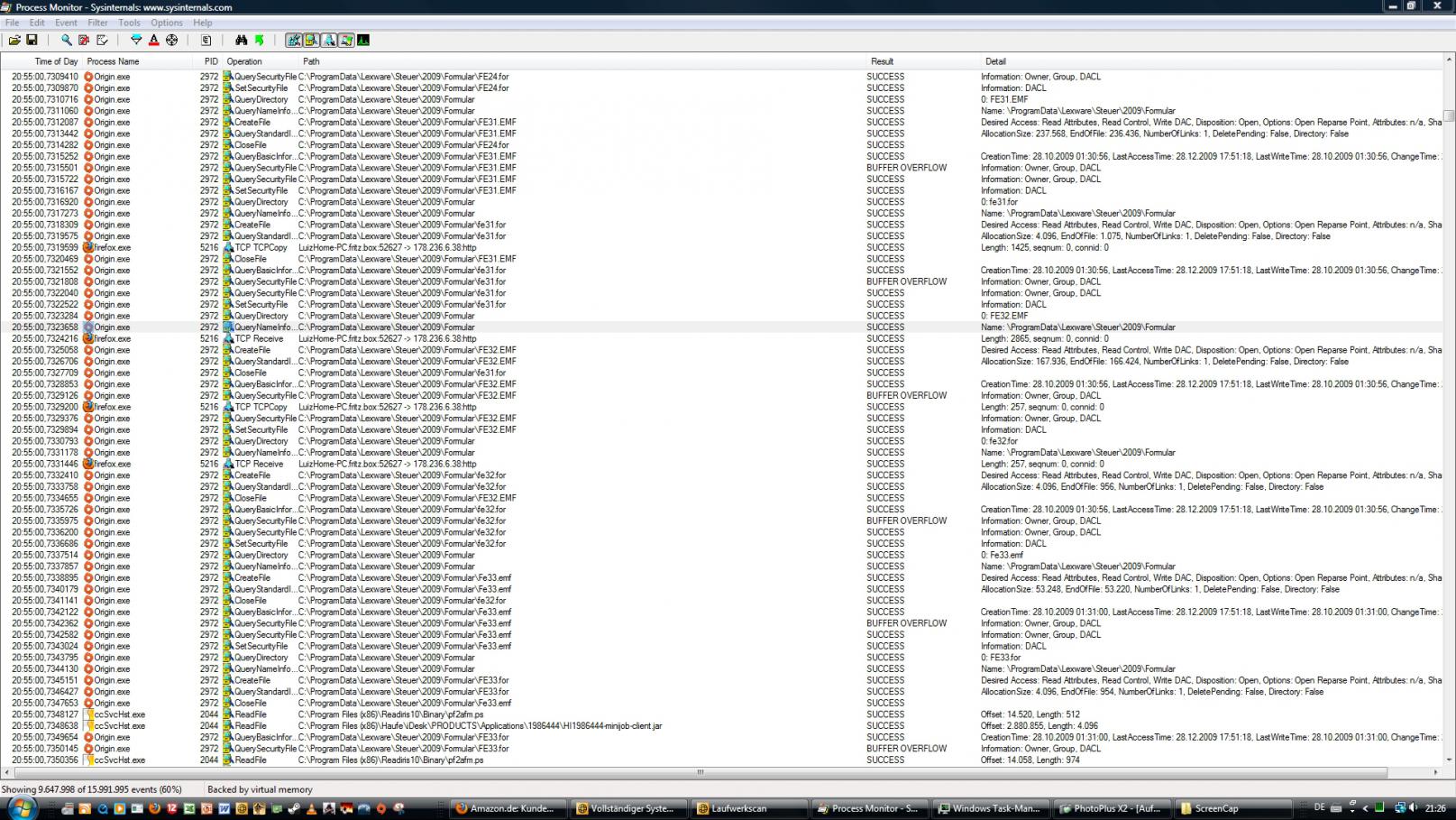Open the Event menu

(x=66, y=23)
